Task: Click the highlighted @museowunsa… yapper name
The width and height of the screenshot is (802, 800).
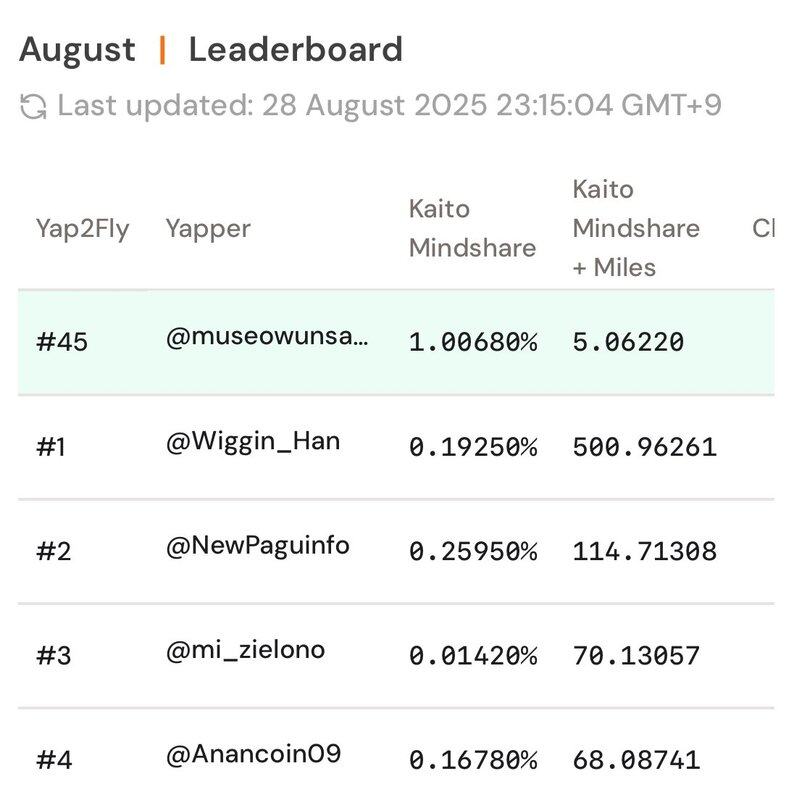Action: pyautogui.click(x=267, y=337)
